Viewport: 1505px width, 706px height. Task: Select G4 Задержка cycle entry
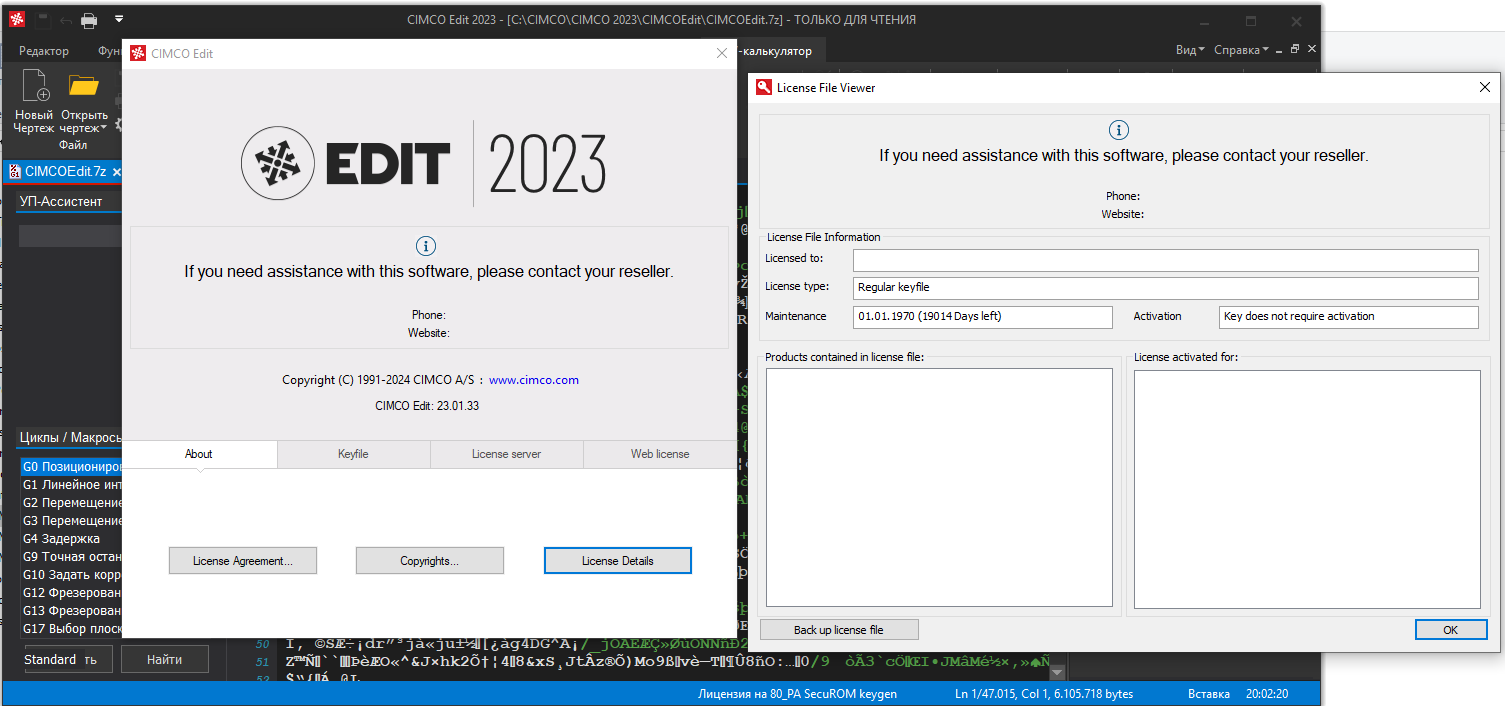(72, 539)
